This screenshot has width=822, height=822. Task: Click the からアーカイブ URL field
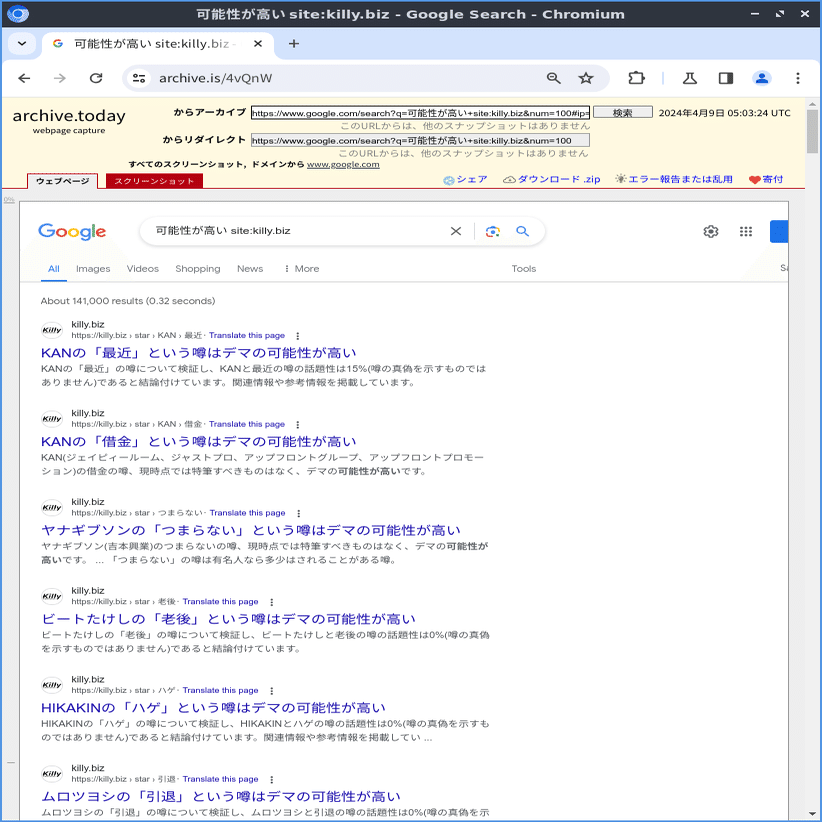click(420, 113)
